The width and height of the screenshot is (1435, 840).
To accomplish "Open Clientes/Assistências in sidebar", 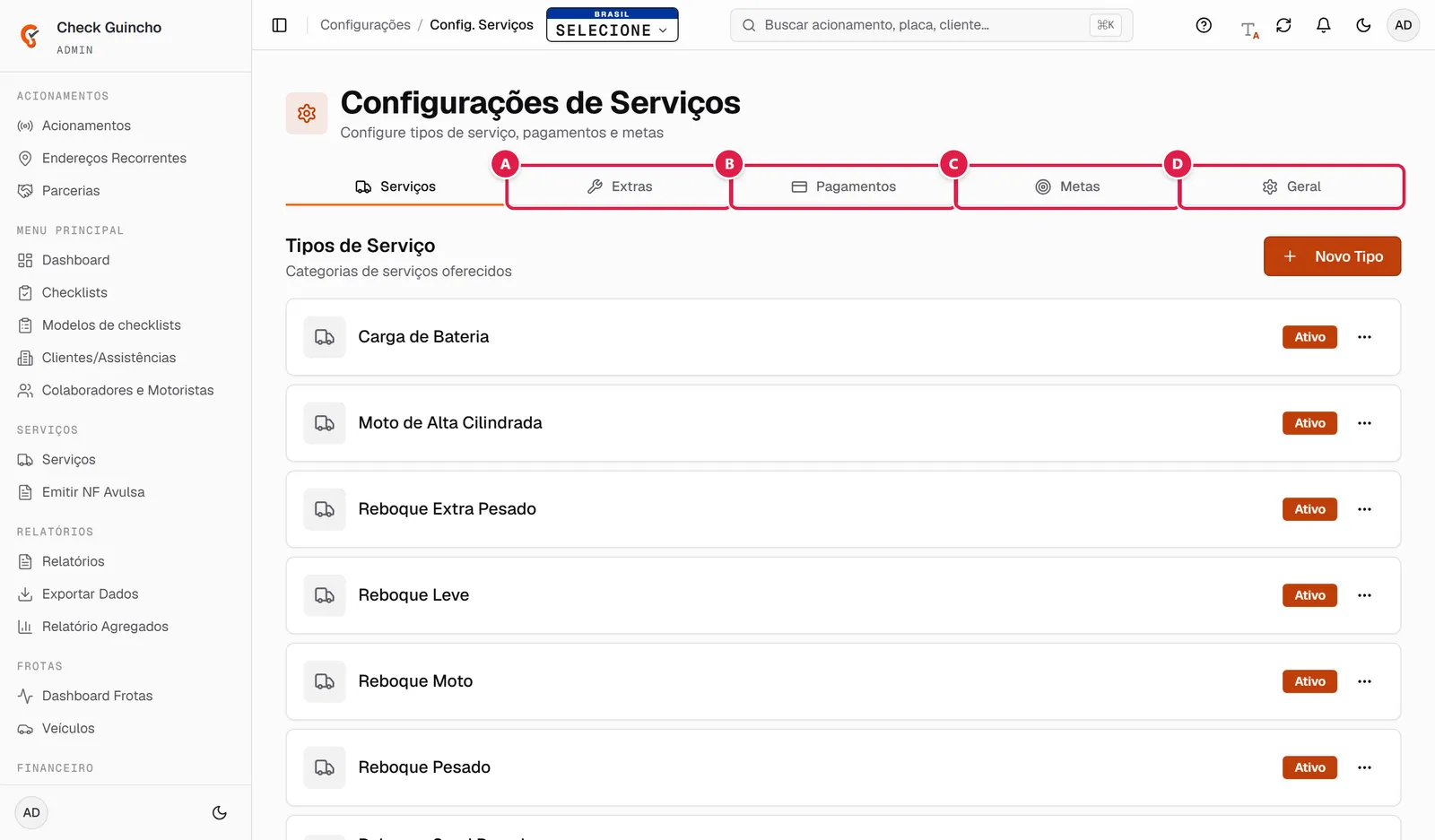I will pos(109,358).
